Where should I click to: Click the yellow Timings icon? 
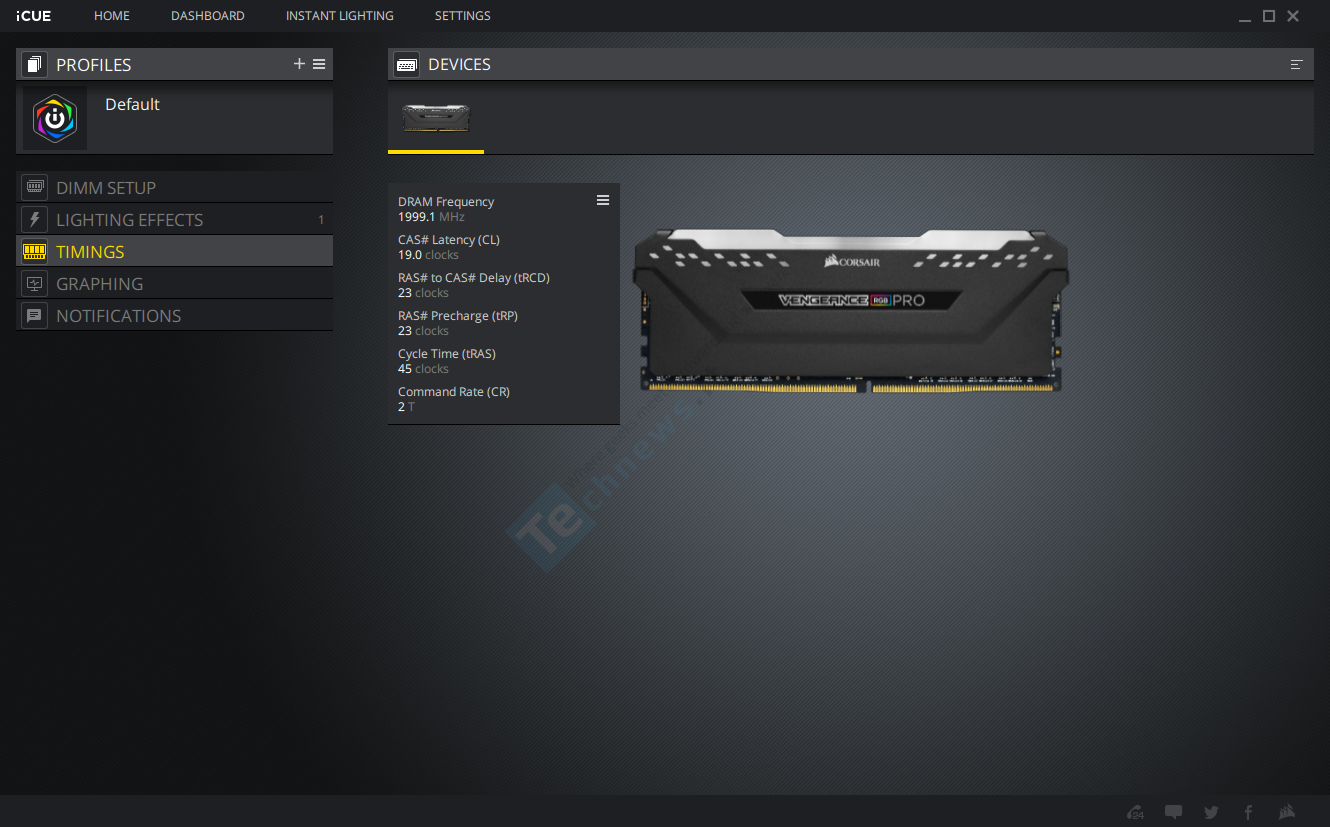(x=35, y=251)
